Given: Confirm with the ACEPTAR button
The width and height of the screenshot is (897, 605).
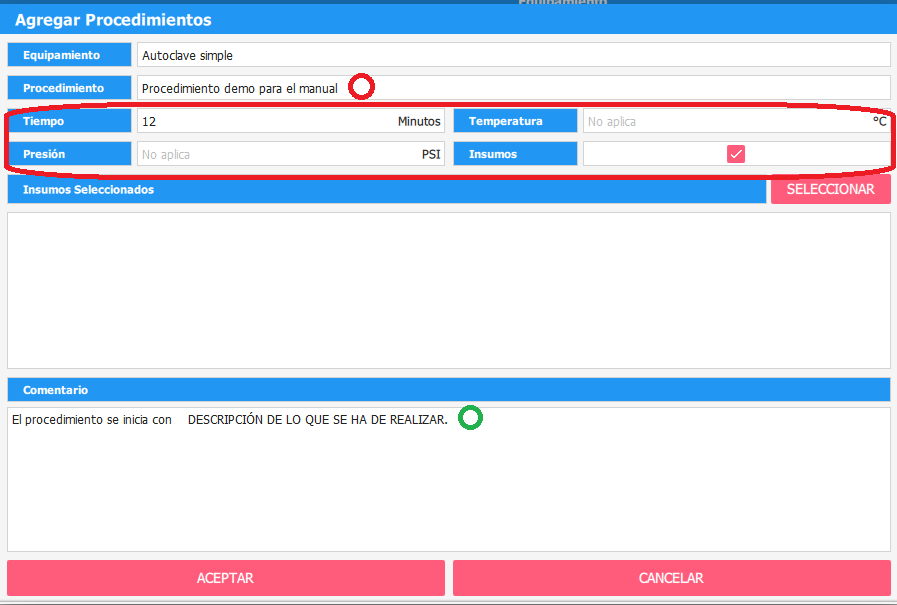Looking at the screenshot, I should pos(225,578).
